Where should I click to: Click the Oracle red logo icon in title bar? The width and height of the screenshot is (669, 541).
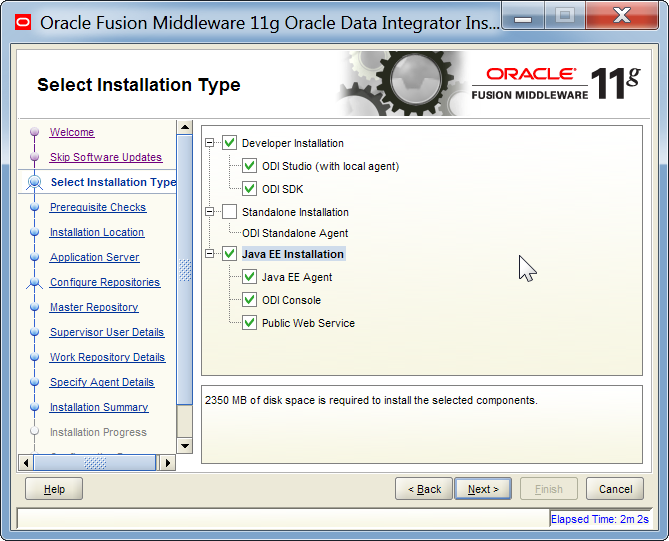point(23,22)
